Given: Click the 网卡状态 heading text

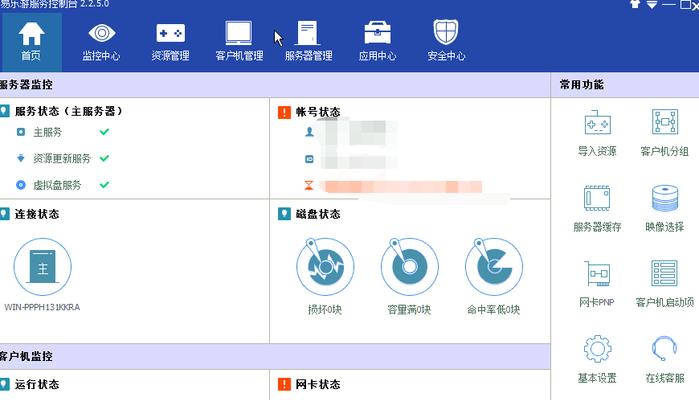Looking at the screenshot, I should [x=318, y=384].
